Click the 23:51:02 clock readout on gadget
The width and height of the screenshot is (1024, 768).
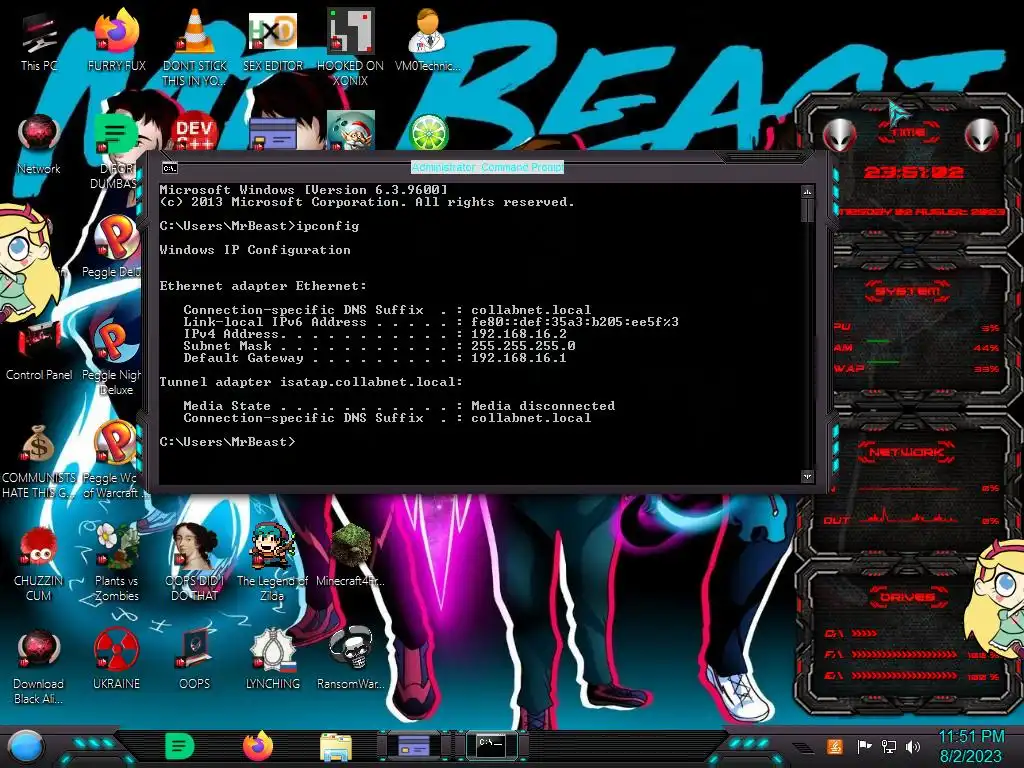pyautogui.click(x=913, y=172)
